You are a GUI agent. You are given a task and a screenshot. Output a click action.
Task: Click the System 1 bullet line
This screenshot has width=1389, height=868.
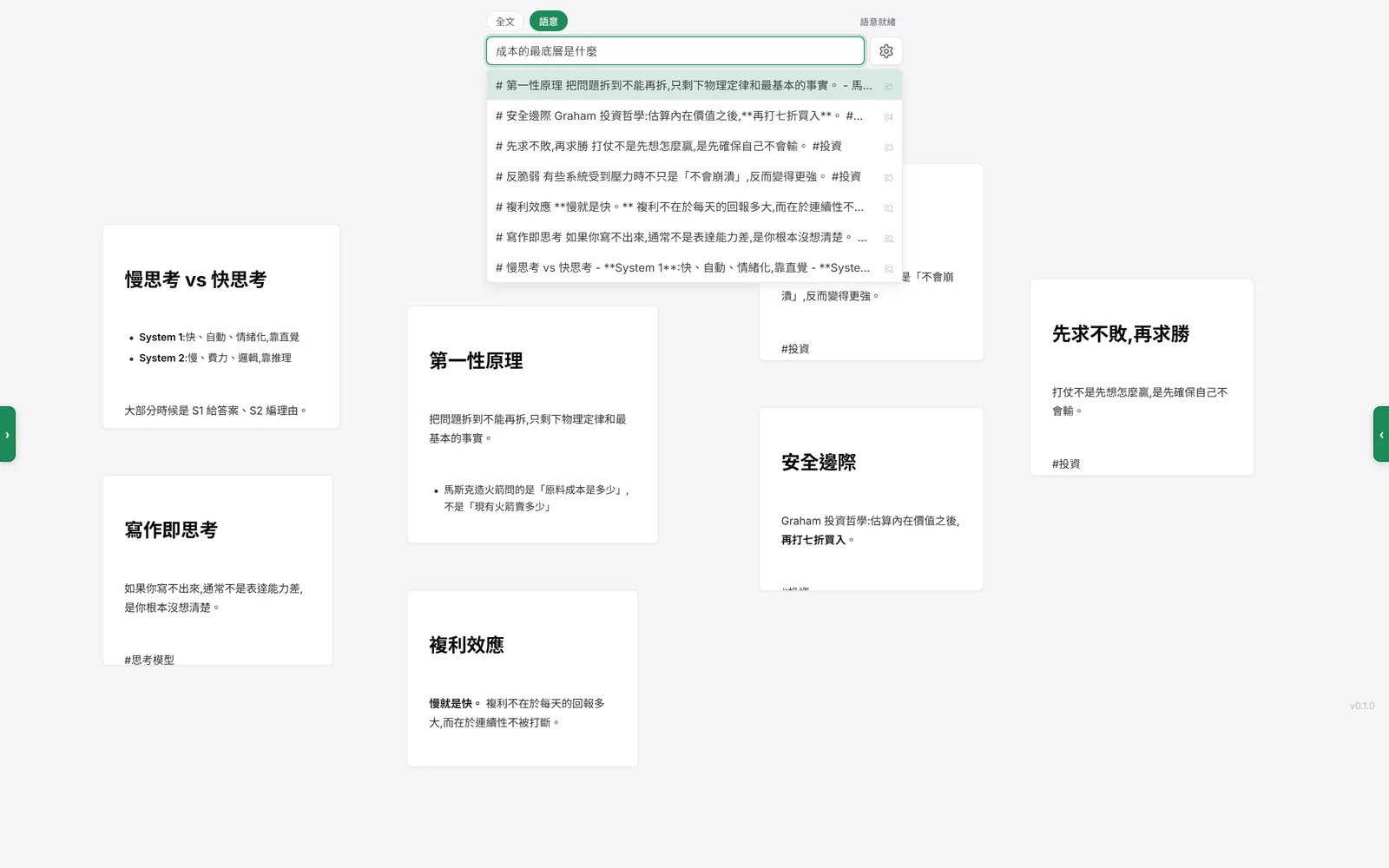coord(219,337)
